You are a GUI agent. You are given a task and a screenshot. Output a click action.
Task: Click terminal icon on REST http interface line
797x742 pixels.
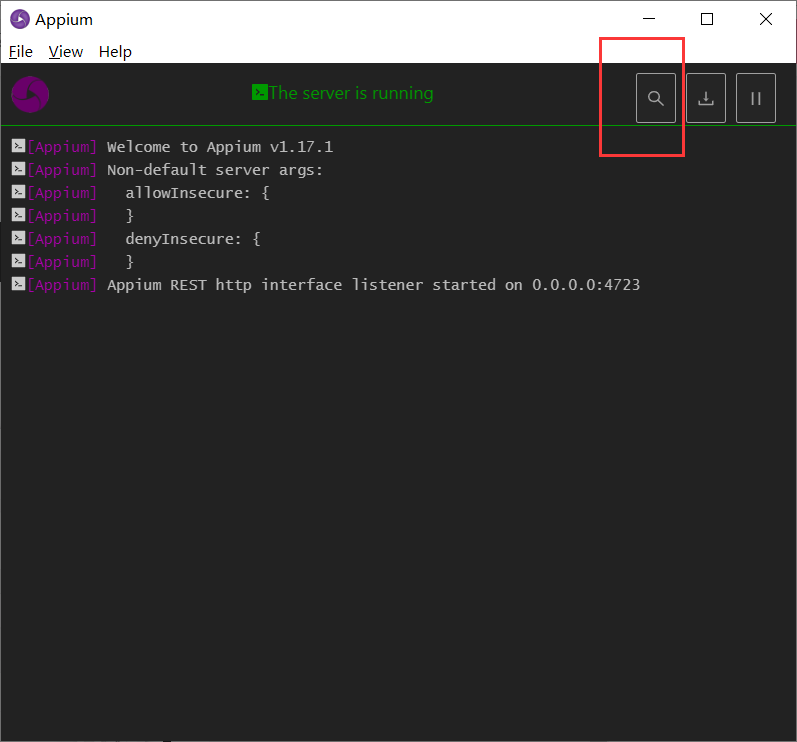[x=18, y=284]
